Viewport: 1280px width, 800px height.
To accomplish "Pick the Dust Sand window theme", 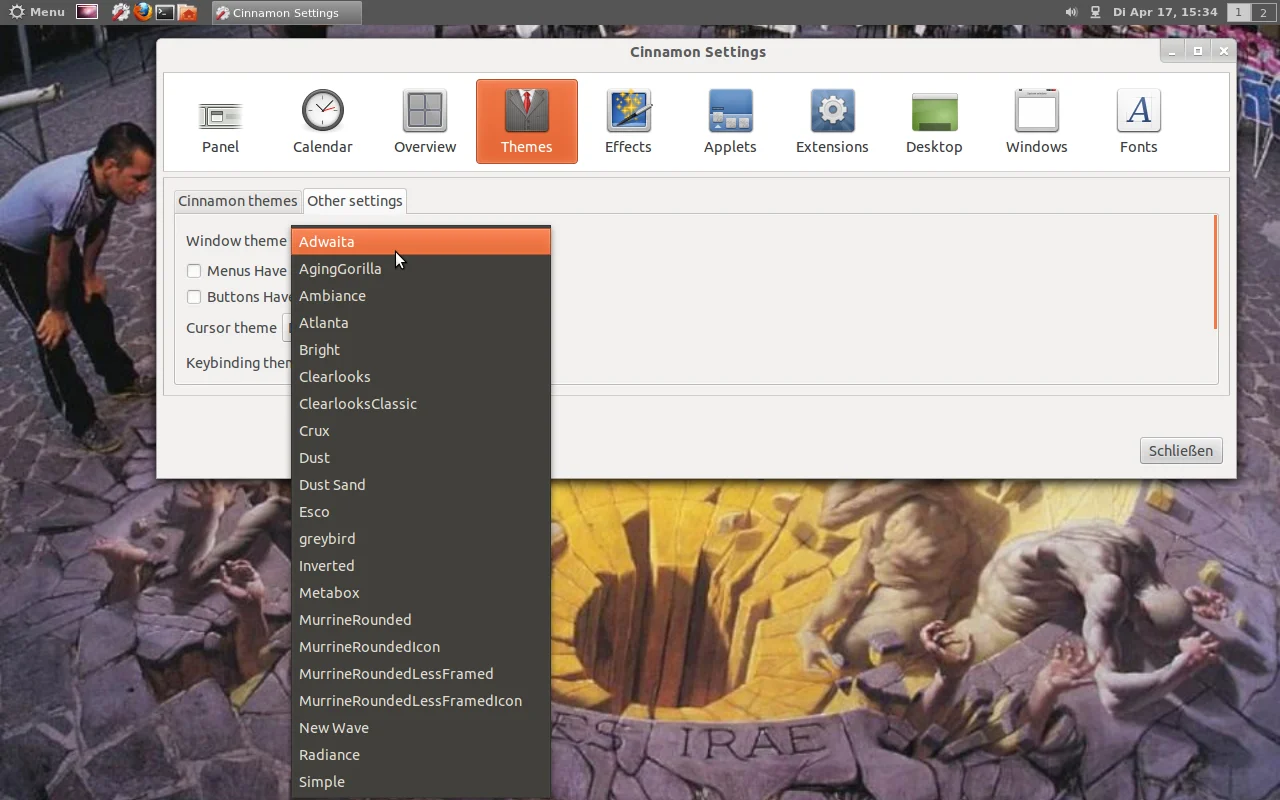I will 420,484.
